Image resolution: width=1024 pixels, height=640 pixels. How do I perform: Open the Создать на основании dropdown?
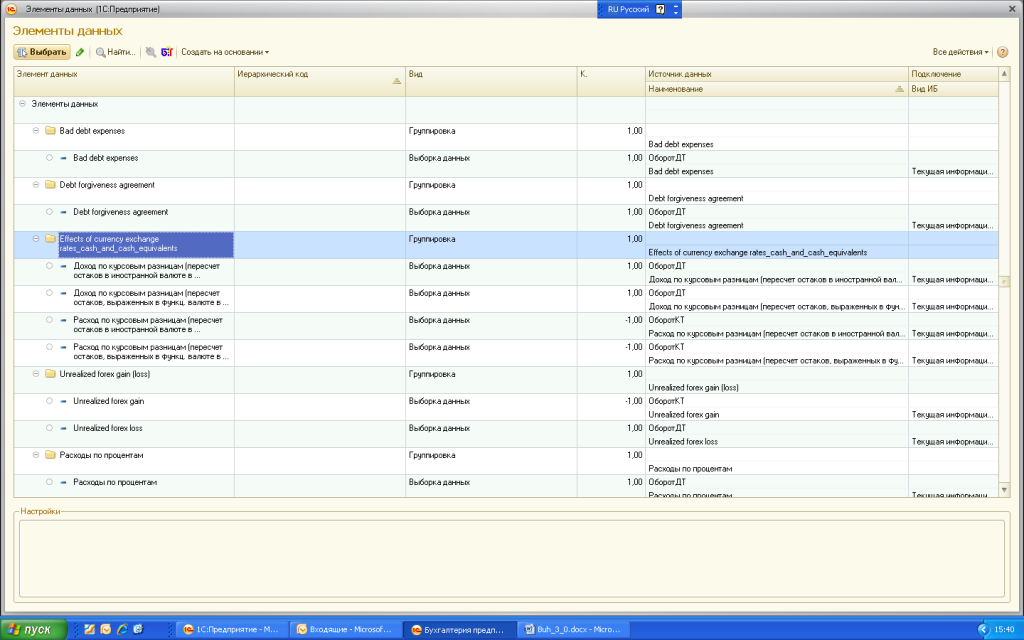pos(225,52)
